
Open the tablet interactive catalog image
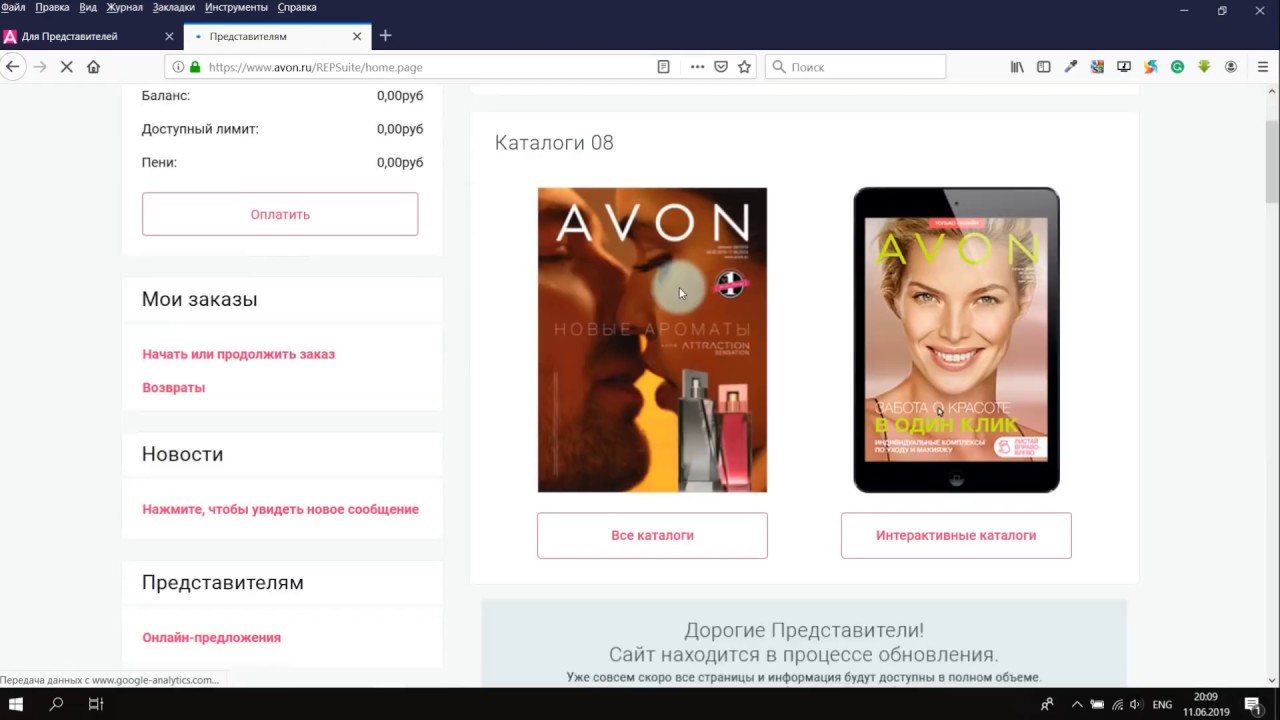coord(956,340)
